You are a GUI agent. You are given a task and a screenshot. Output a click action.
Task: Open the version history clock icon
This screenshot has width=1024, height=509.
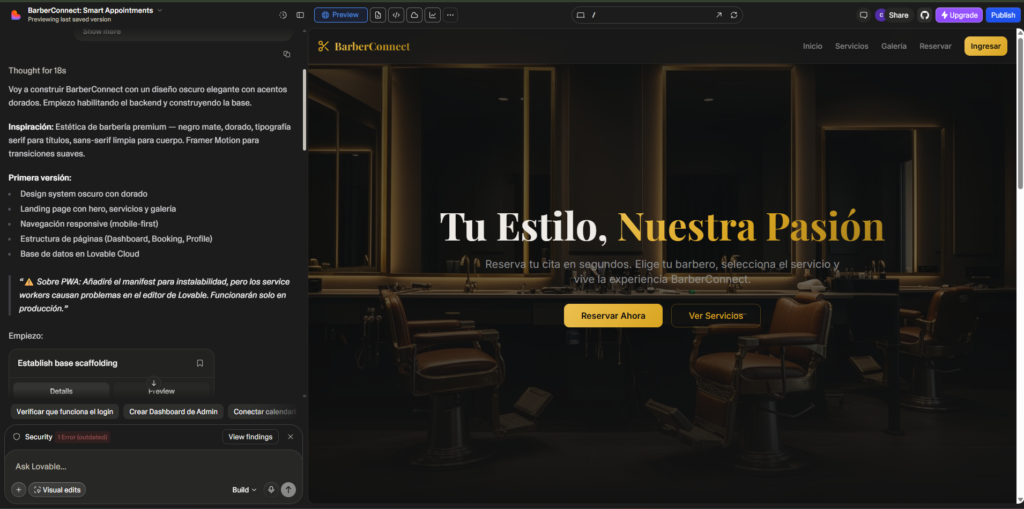point(283,14)
